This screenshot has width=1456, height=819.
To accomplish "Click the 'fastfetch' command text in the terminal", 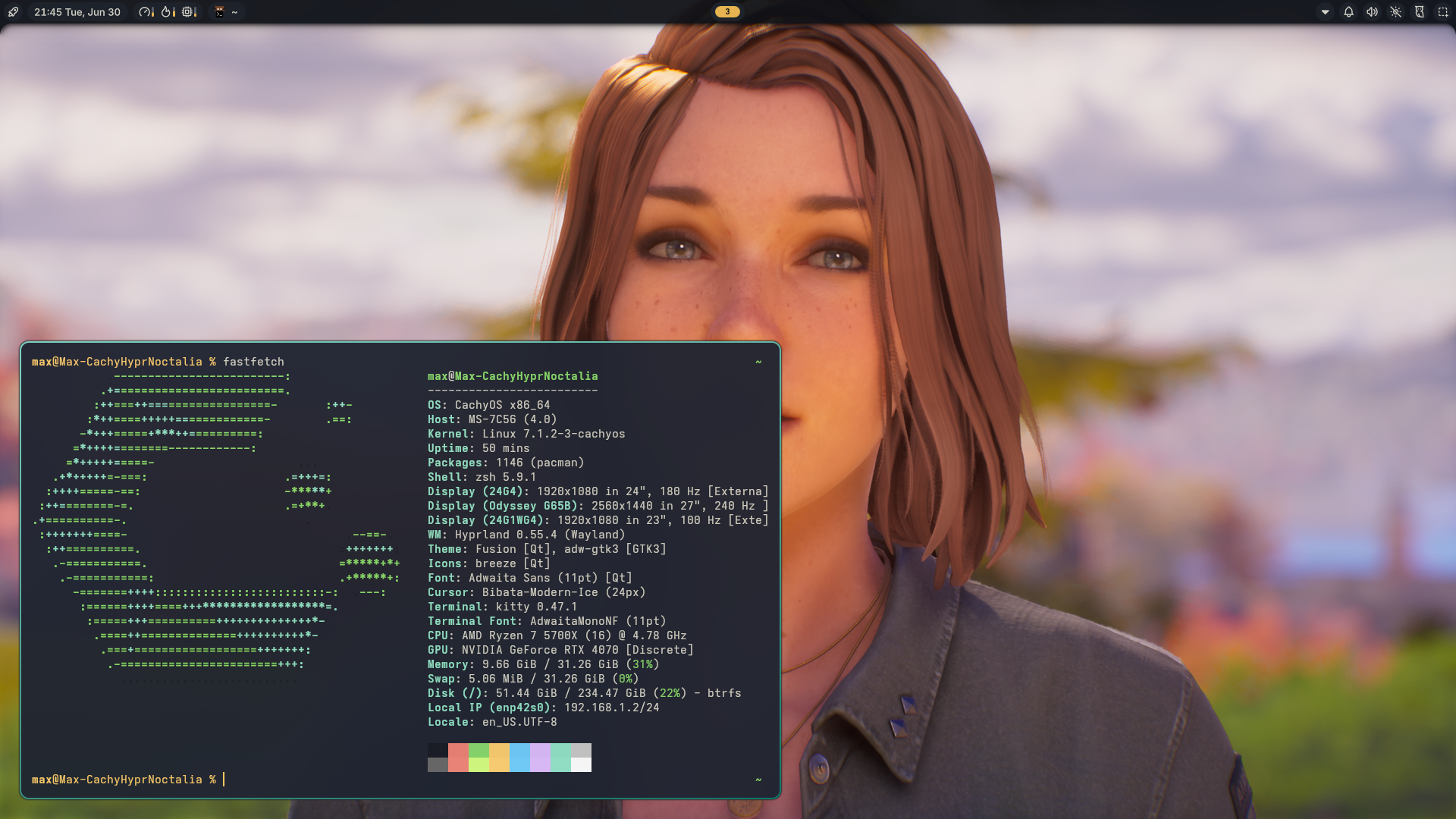I will 253,362.
